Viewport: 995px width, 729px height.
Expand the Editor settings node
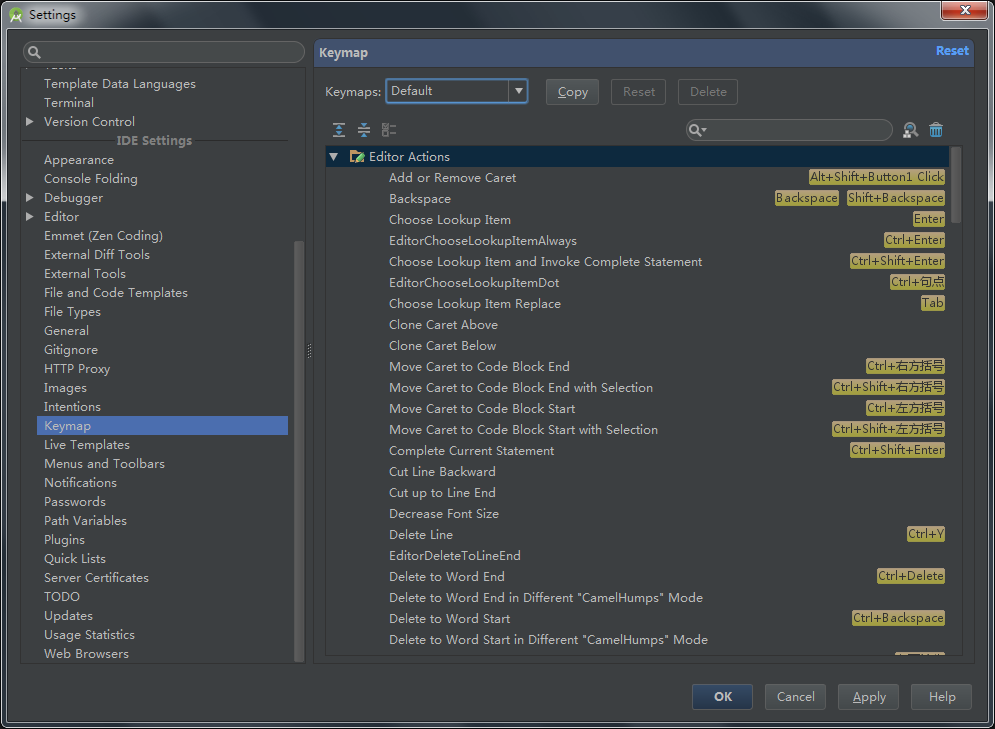pos(30,217)
